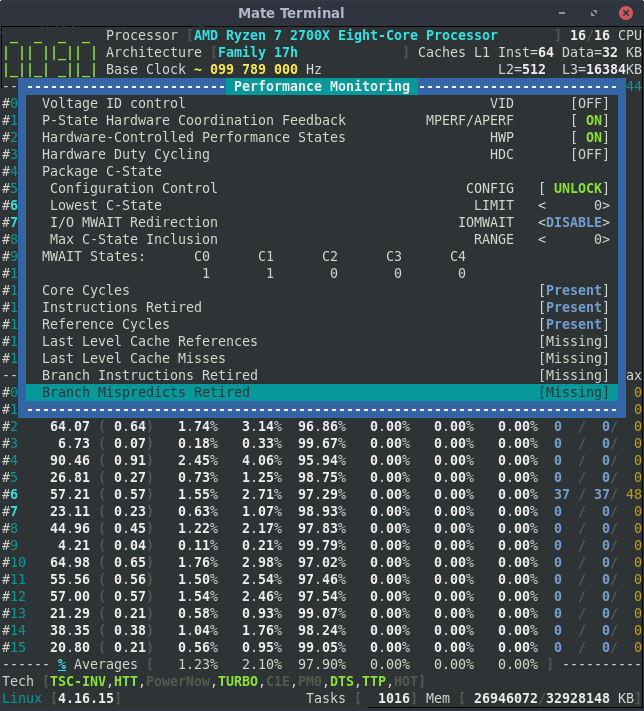Click PowerNow tech flag
Image resolution: width=644 pixels, height=711 pixels.
click(x=178, y=682)
